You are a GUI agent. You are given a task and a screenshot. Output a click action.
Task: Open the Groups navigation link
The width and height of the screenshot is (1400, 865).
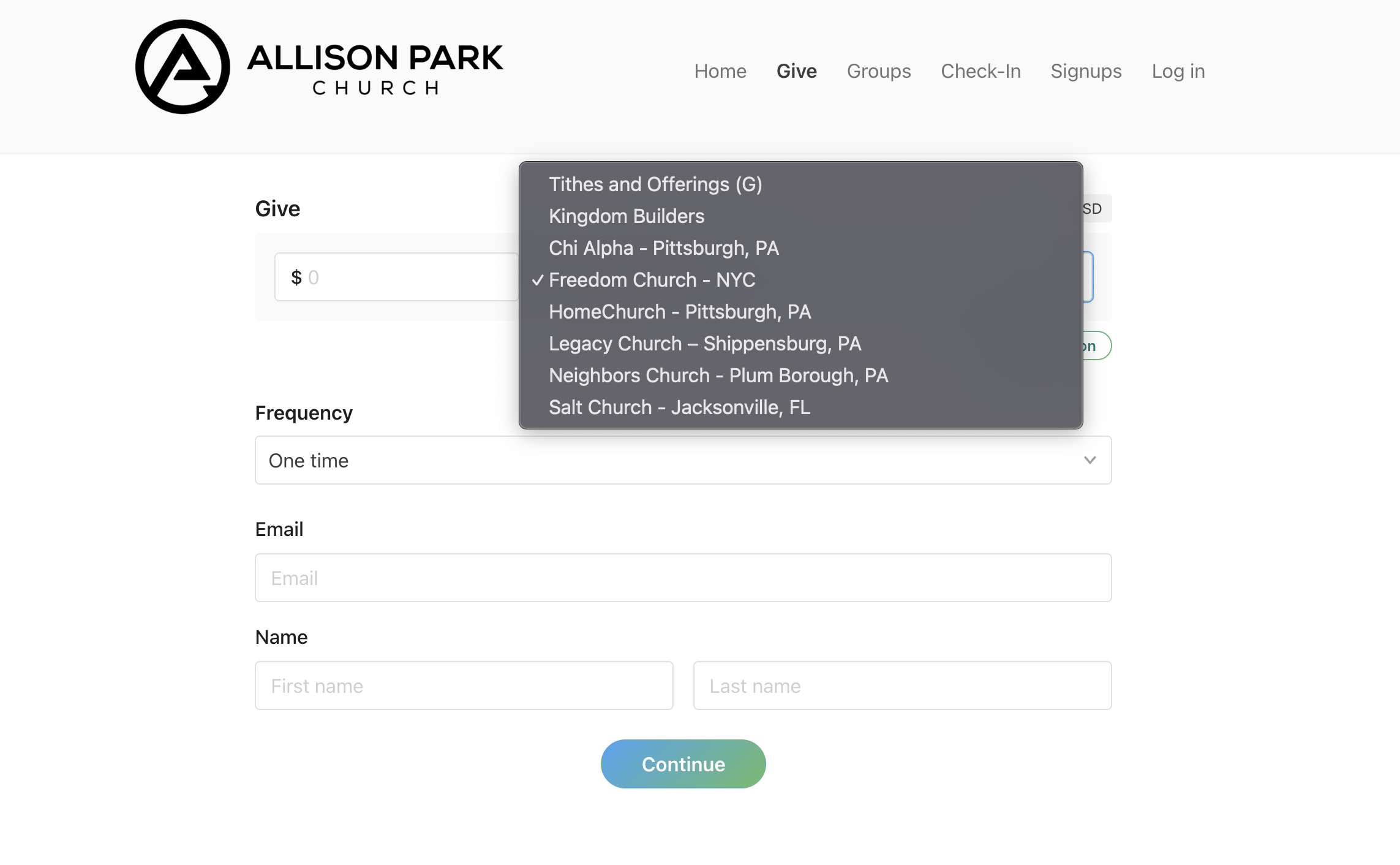[x=878, y=71]
